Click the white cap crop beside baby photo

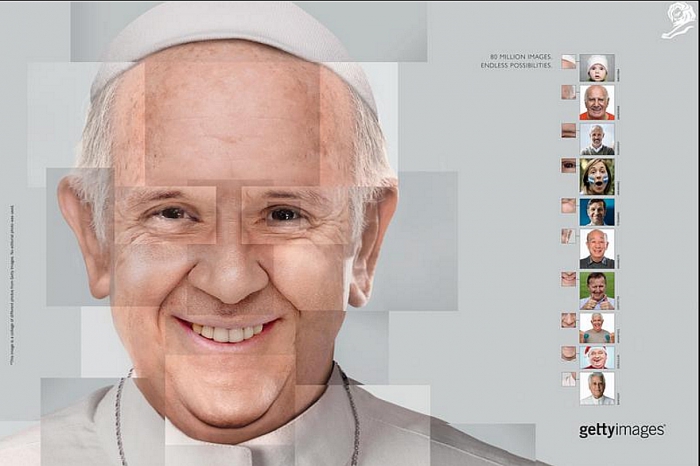(569, 62)
